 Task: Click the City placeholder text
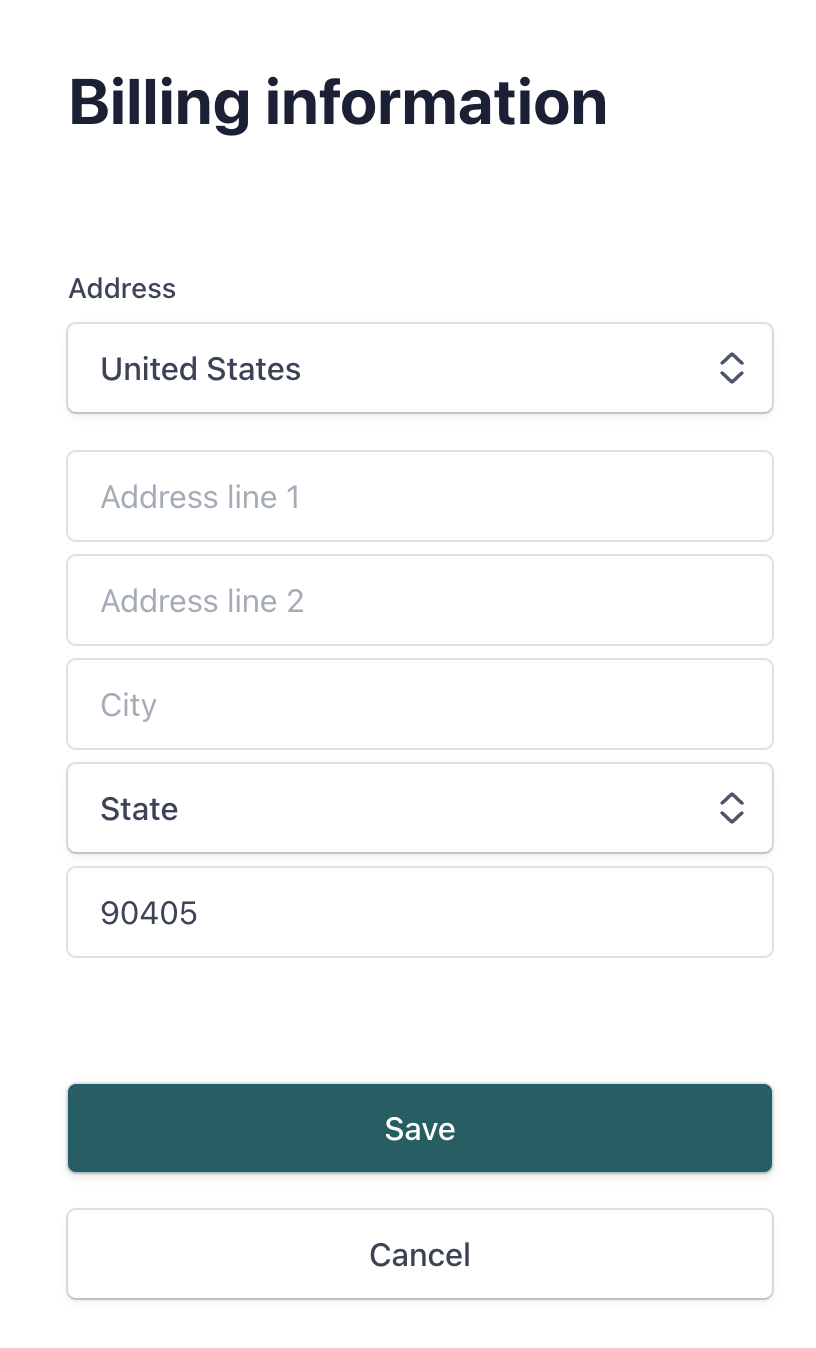click(x=129, y=705)
